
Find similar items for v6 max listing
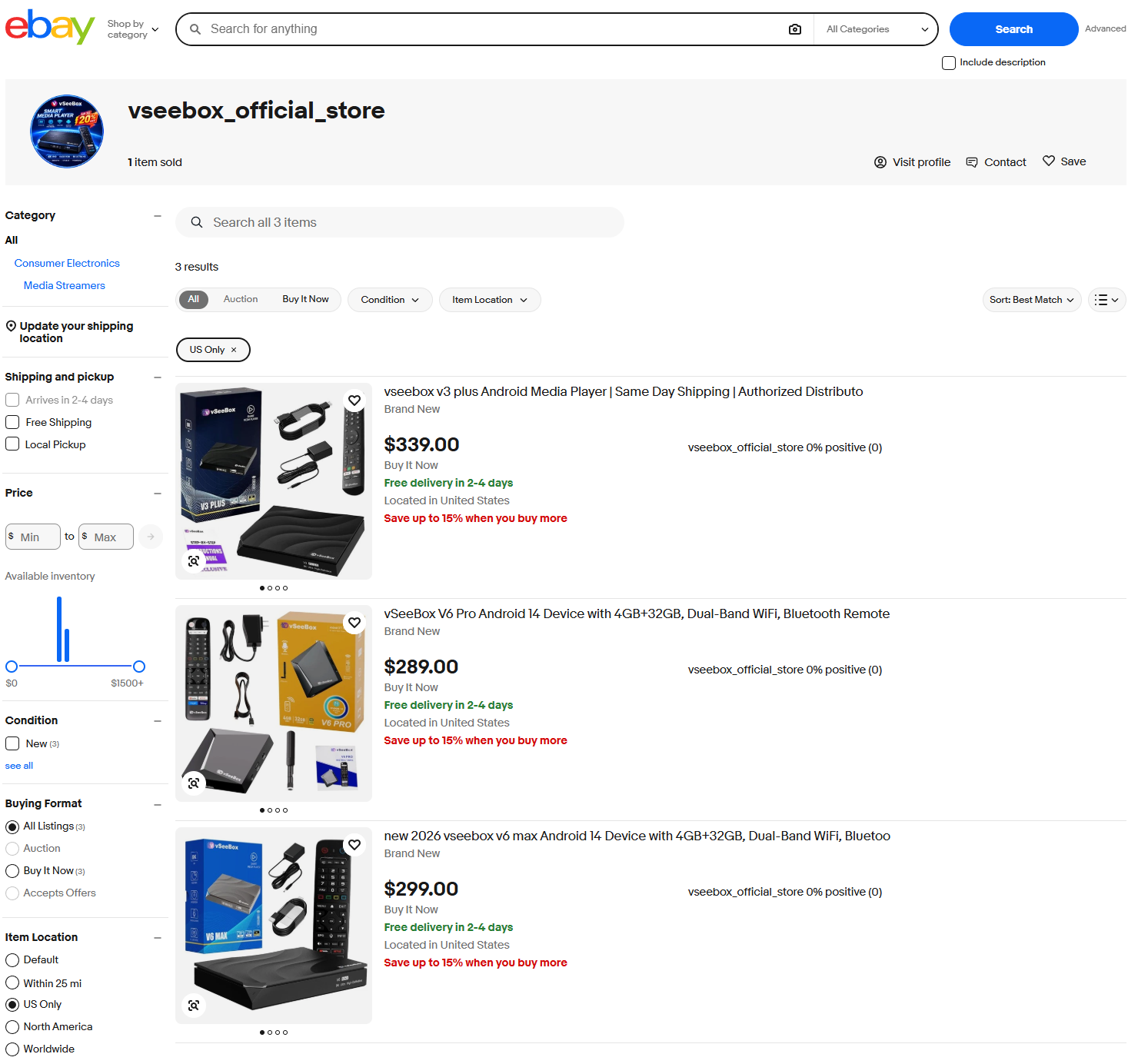pyautogui.click(x=194, y=1006)
